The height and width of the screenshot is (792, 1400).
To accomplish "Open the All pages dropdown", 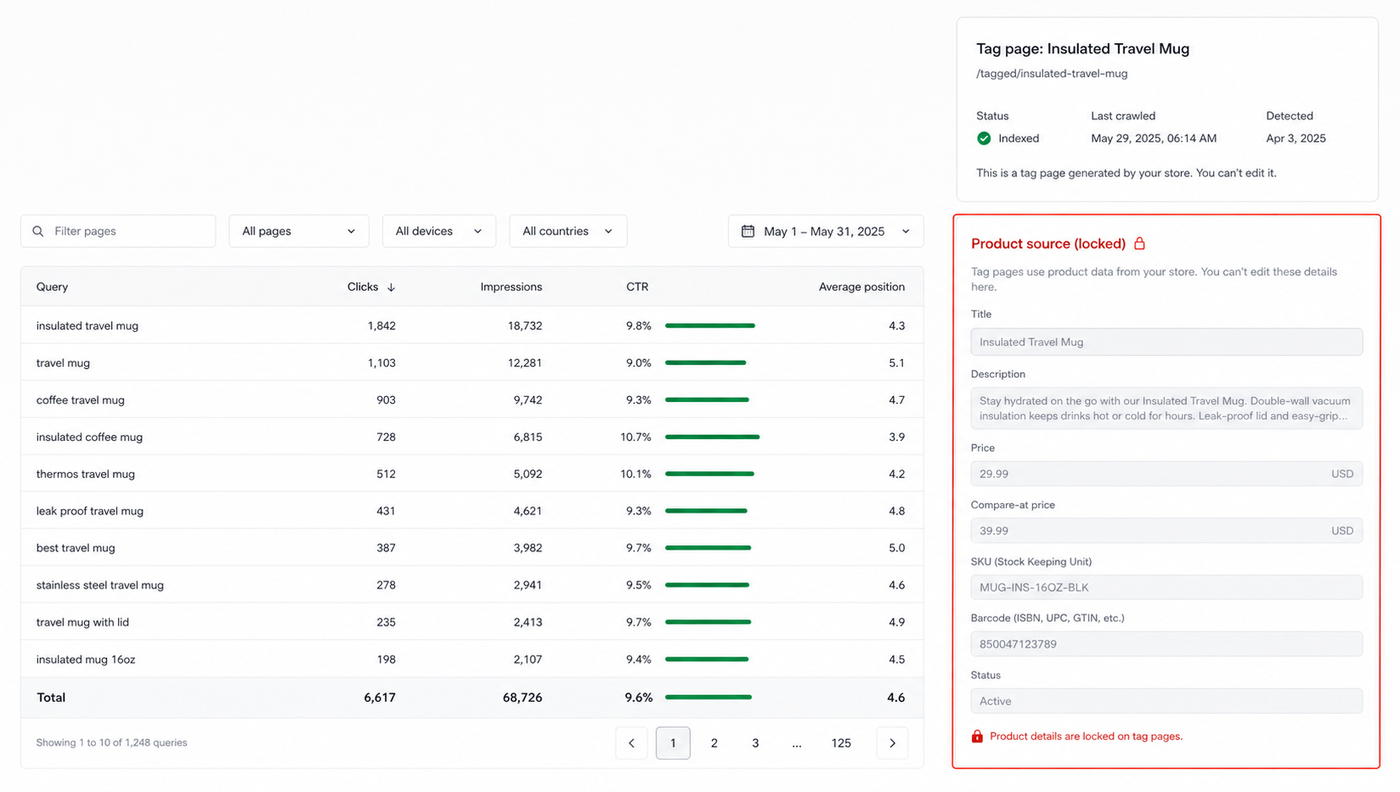I will (x=299, y=231).
